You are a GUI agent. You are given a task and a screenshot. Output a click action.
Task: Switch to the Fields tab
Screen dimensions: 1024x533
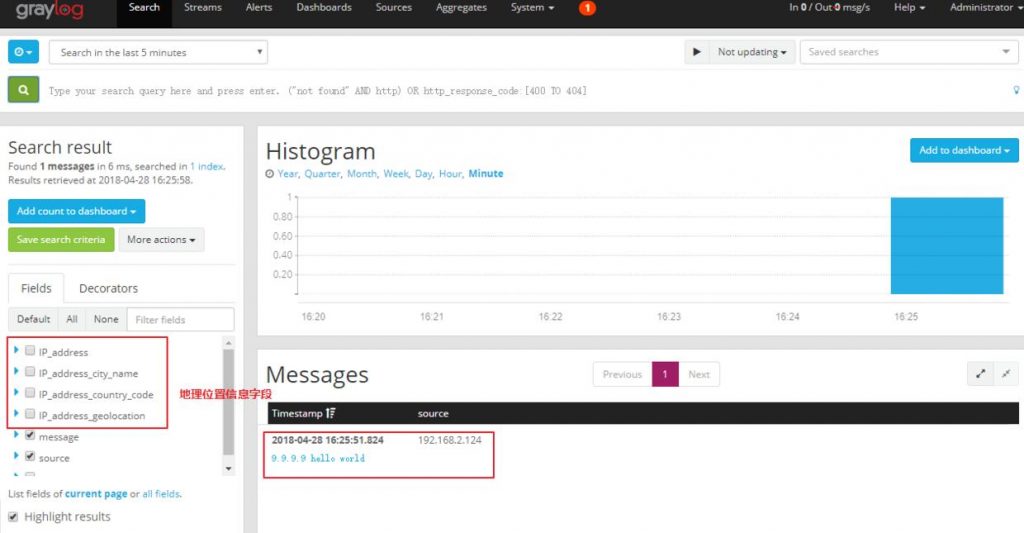[x=36, y=288]
